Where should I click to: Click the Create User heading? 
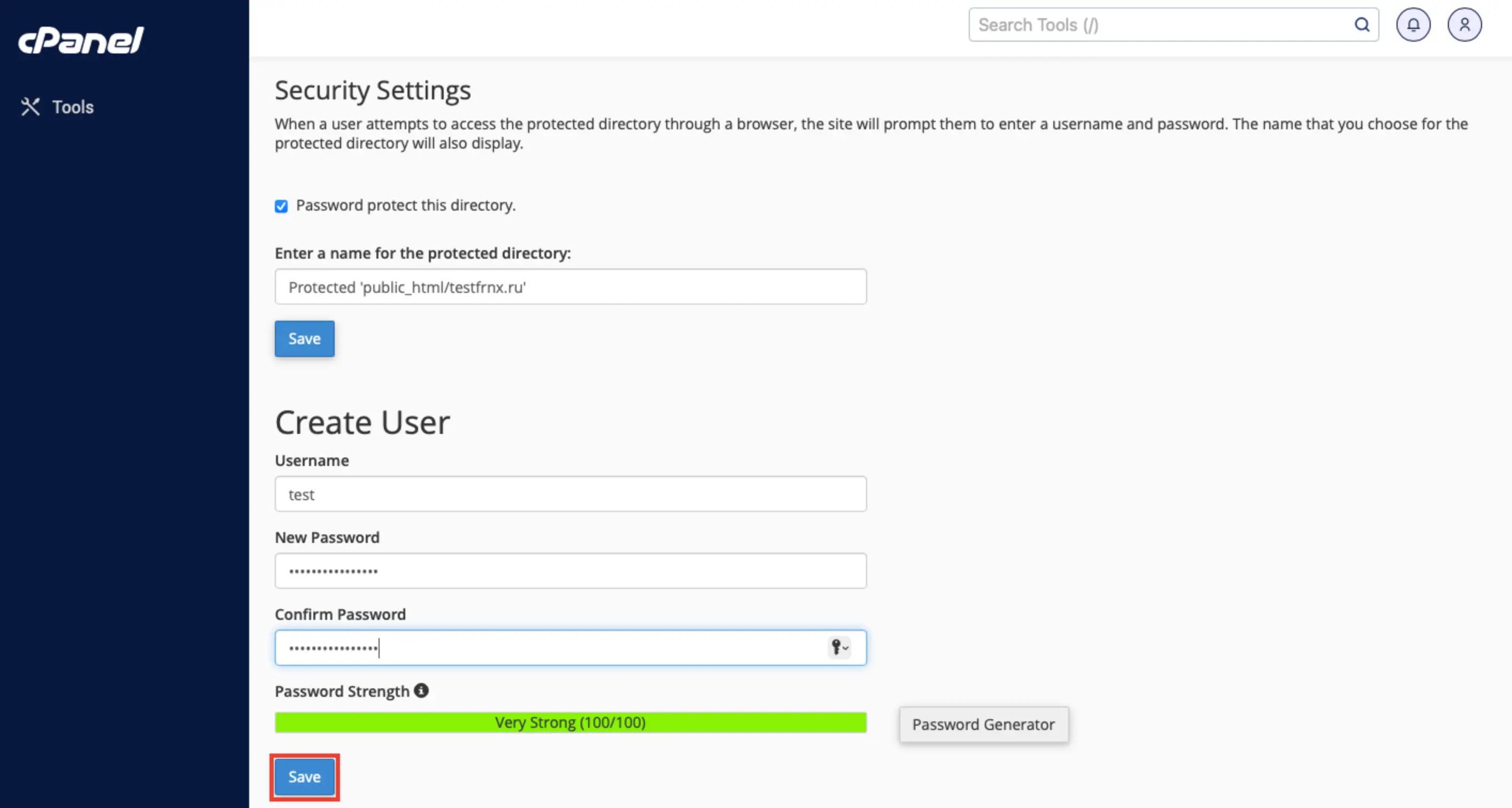point(362,423)
